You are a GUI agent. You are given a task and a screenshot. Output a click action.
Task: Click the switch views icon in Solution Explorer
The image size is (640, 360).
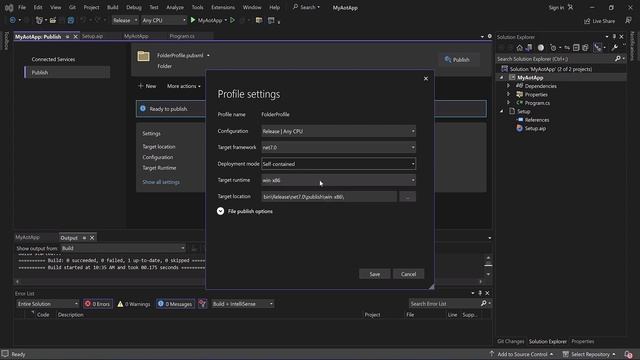tap(529, 48)
